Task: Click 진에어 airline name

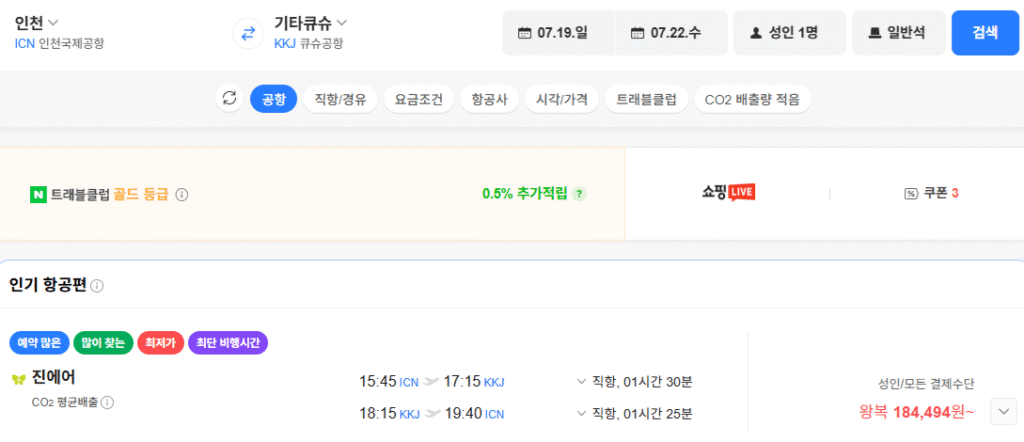Action: pos(54,377)
